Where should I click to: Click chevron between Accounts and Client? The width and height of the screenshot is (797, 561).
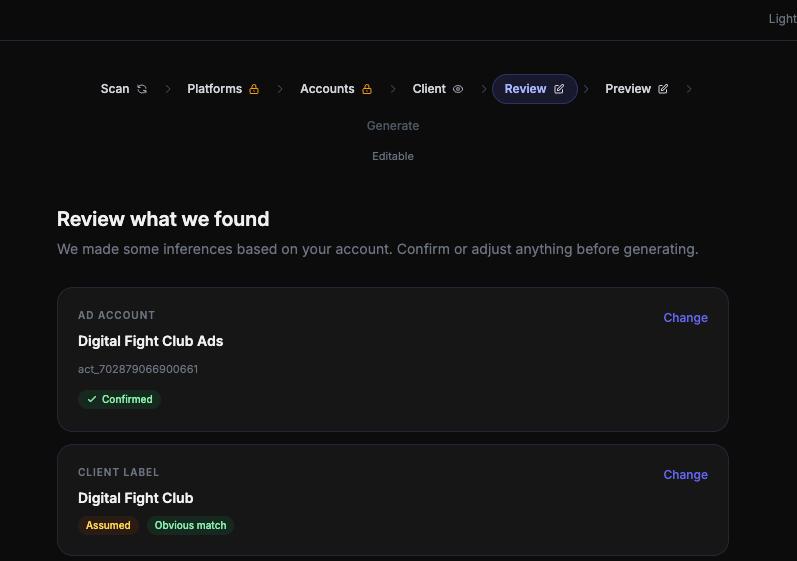(x=393, y=89)
